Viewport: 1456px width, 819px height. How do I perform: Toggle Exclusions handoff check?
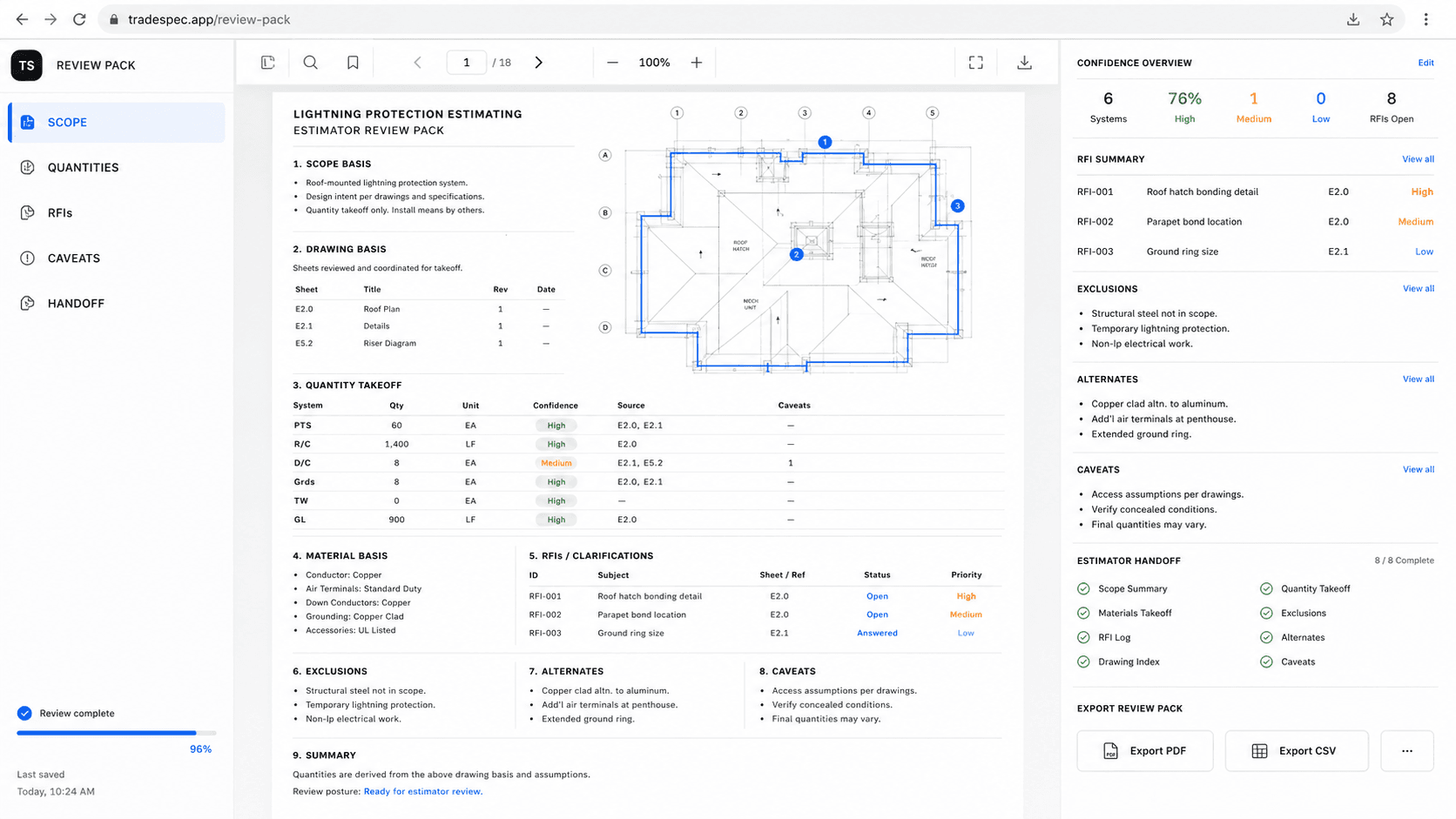pos(1266,613)
